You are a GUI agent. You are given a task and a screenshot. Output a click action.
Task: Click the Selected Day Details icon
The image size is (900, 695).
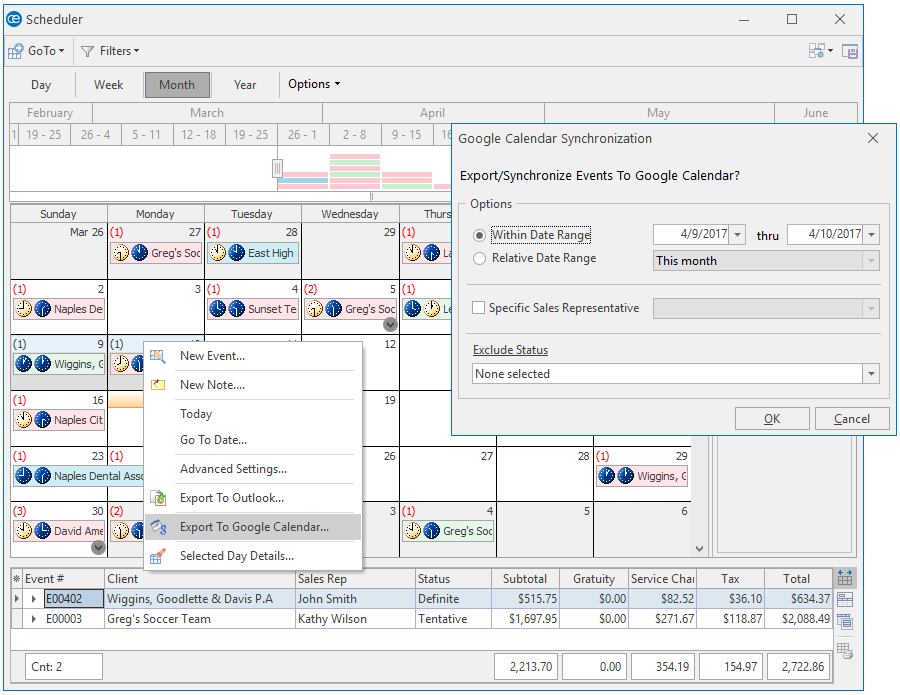[x=158, y=556]
